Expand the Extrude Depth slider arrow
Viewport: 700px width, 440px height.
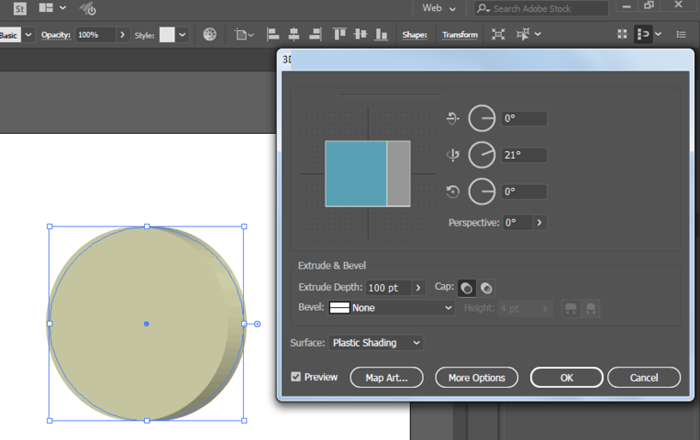(x=418, y=288)
